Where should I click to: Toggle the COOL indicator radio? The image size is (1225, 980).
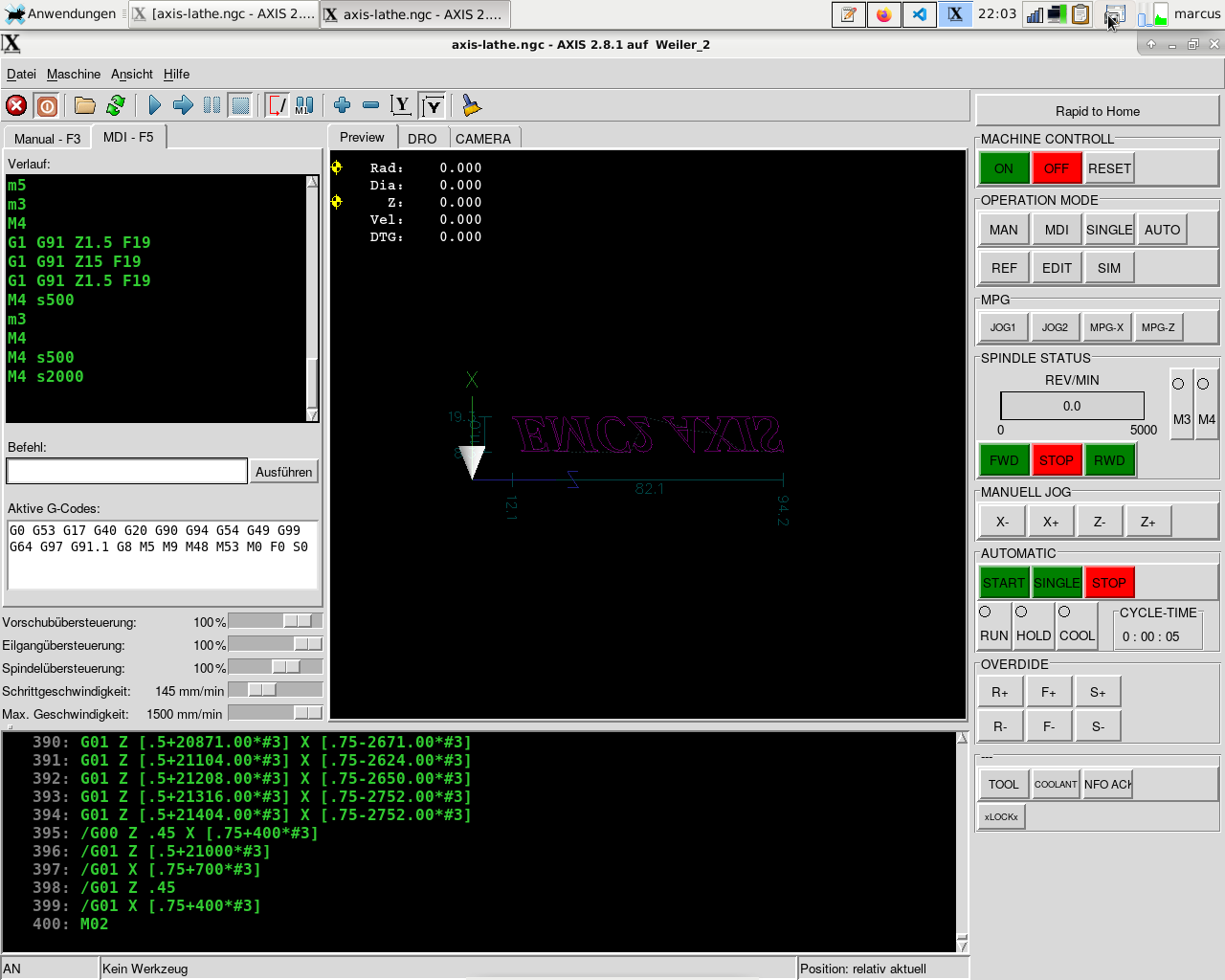[x=1077, y=625]
